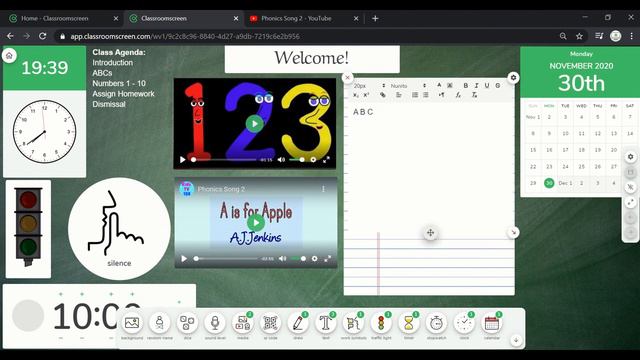640x360 pixels.
Task: Open the media widget tool
Action: 243,323
